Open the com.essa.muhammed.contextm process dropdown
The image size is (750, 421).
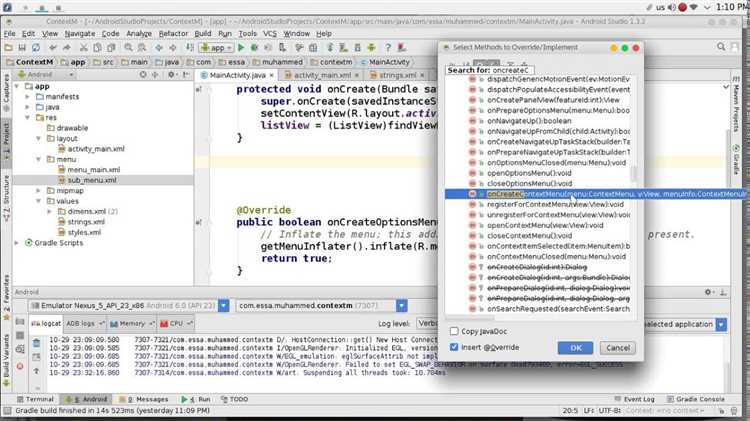401,305
